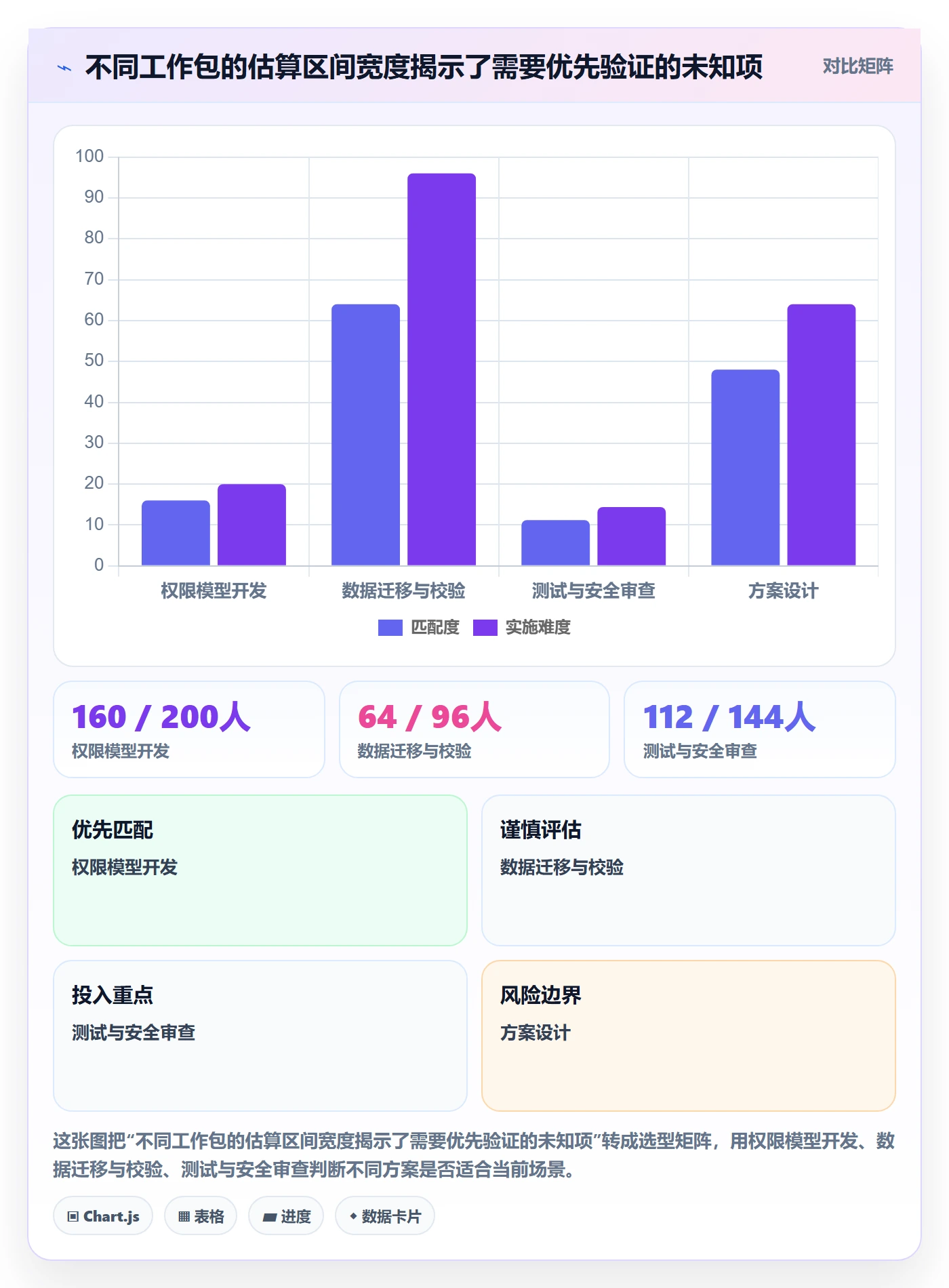
Task: Click the 进度 tag chip
Action: coord(286,1216)
